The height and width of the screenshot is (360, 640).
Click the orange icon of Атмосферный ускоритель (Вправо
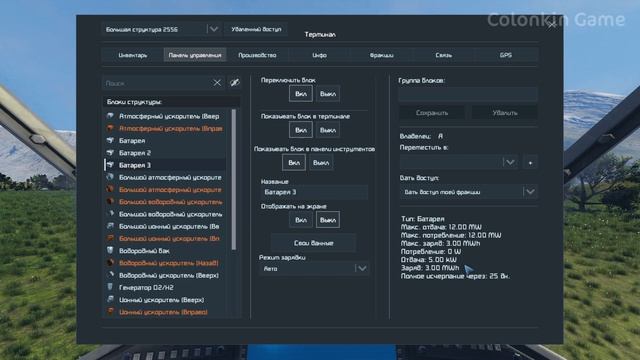(110, 129)
